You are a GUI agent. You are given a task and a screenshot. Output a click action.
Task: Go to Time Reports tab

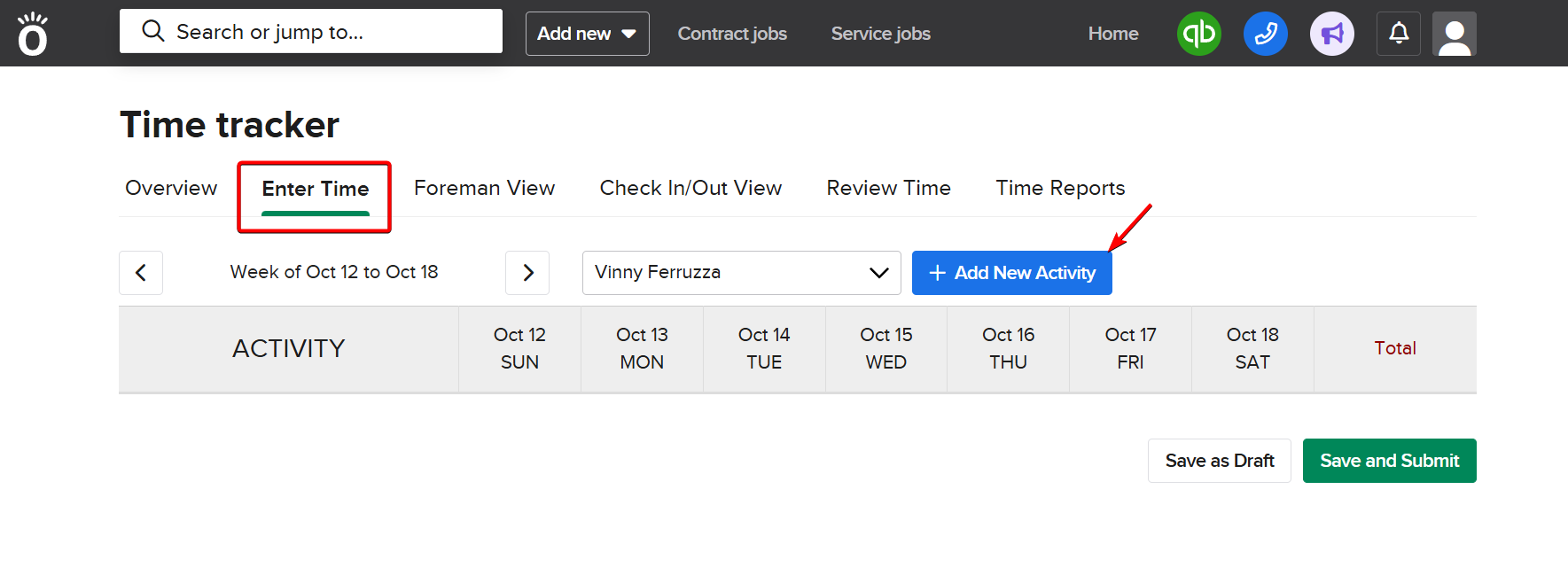click(x=1060, y=188)
